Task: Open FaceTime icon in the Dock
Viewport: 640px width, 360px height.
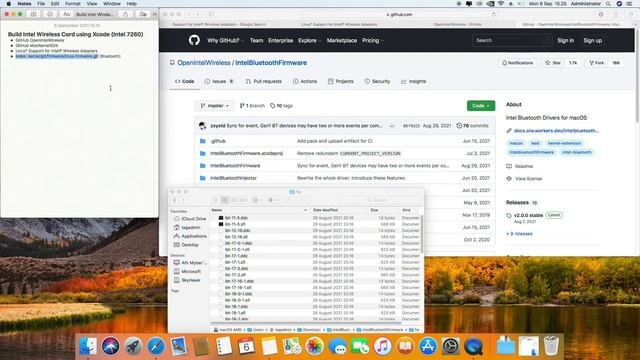Action: [360, 347]
